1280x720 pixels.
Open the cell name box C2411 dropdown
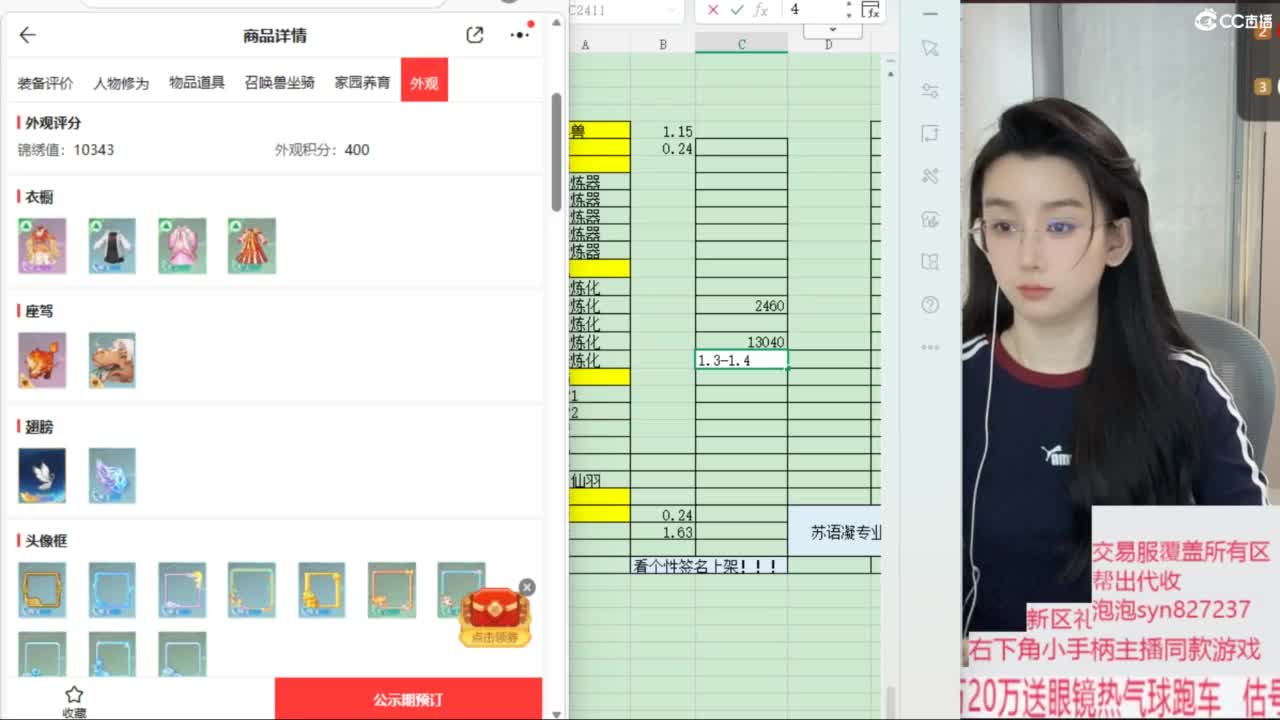click(672, 11)
